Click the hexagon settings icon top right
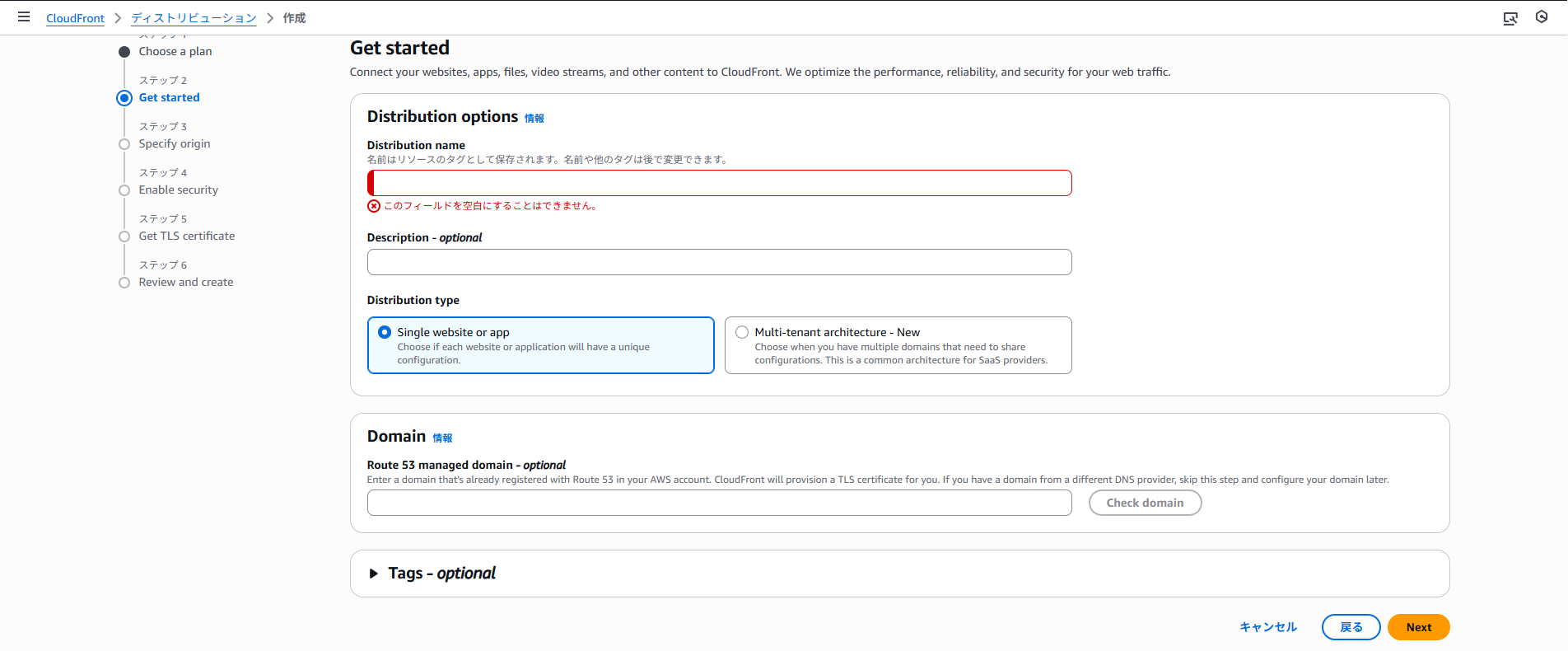 (x=1542, y=17)
